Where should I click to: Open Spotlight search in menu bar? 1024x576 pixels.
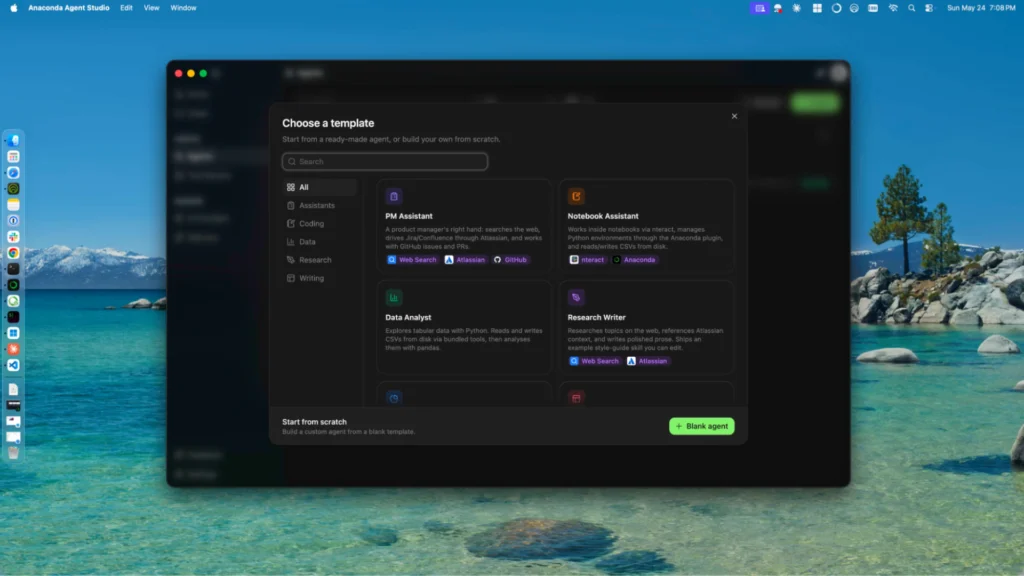[912, 8]
